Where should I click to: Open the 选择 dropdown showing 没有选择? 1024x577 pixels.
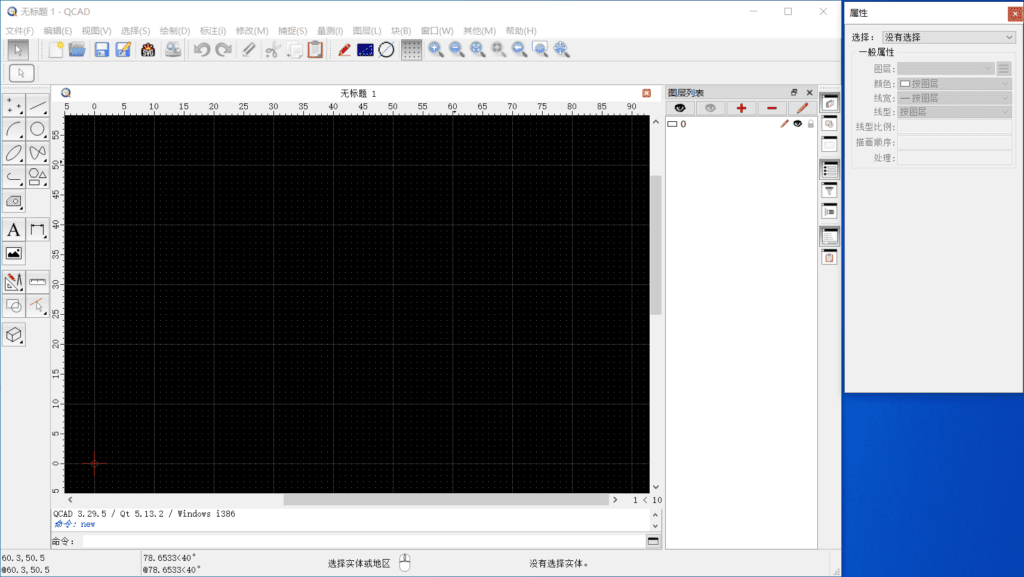click(x=949, y=37)
